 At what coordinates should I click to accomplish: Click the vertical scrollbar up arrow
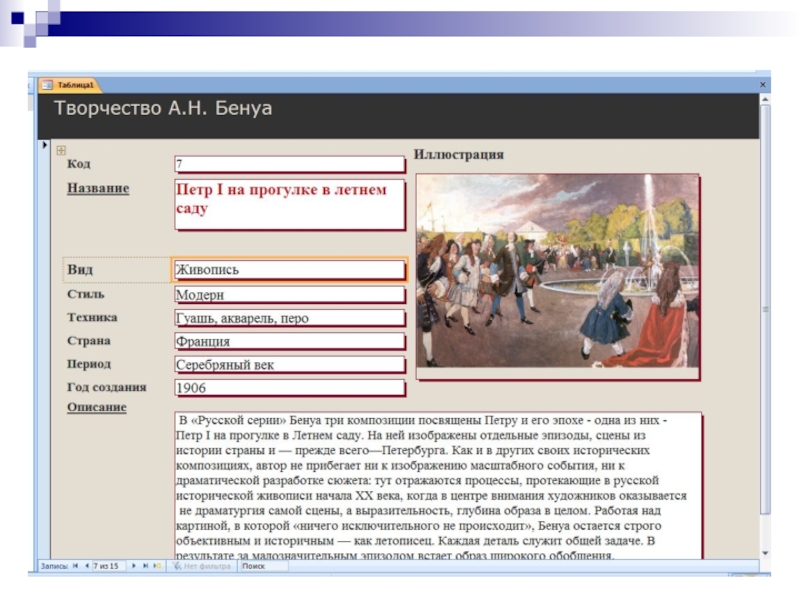tap(765, 99)
